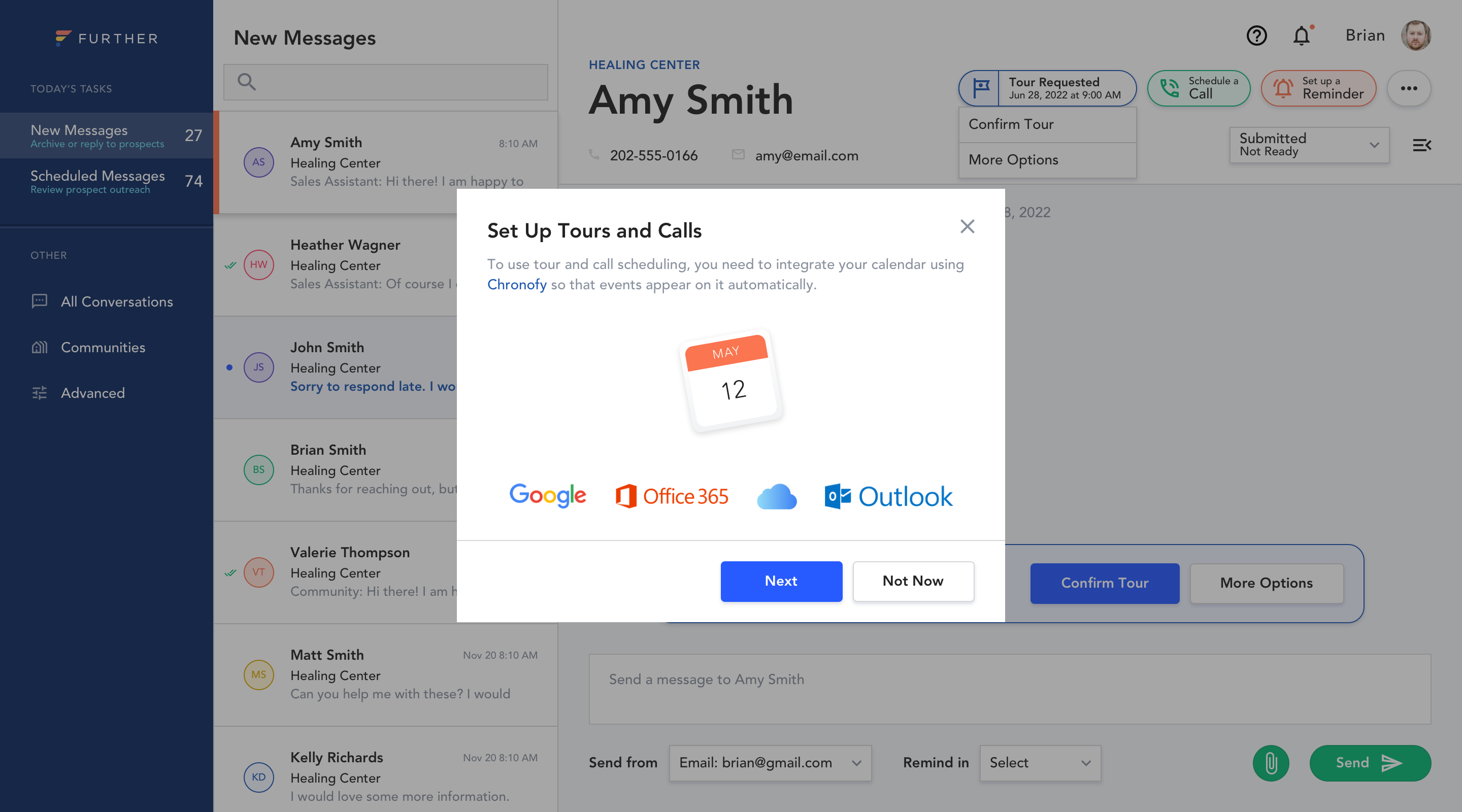Open the Send from email dropdown
This screenshot has height=812, width=1462.
(x=770, y=763)
